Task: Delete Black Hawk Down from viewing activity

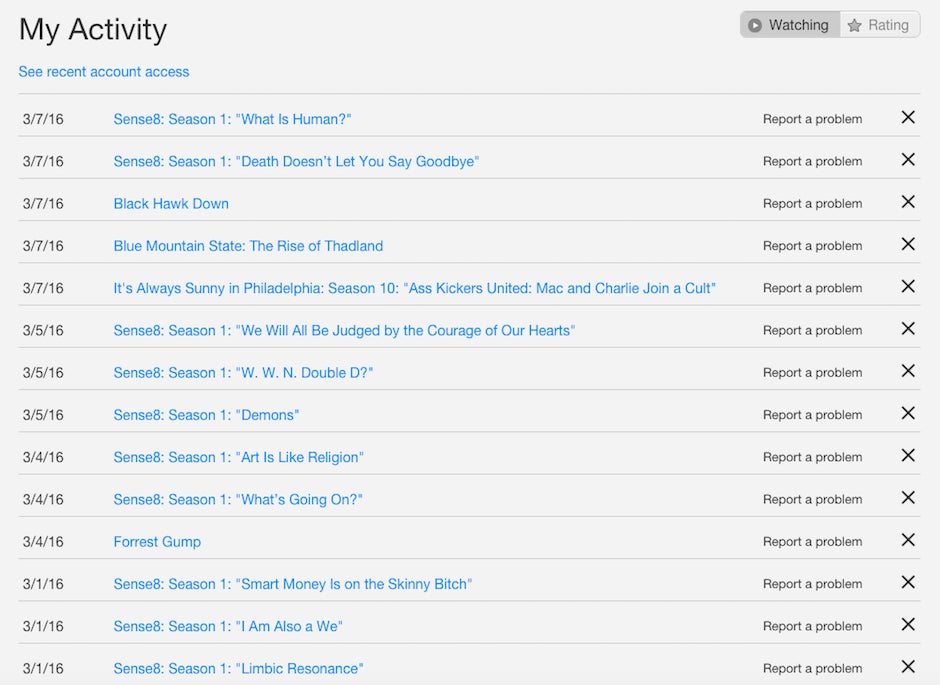Action: click(x=908, y=202)
